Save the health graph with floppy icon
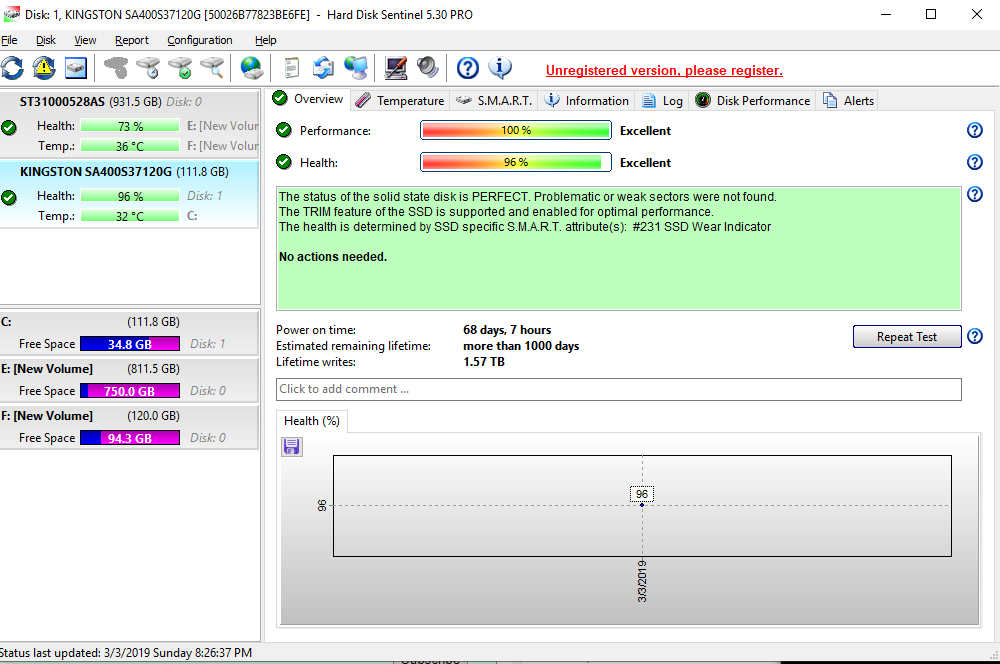The image size is (1000, 664). (291, 446)
